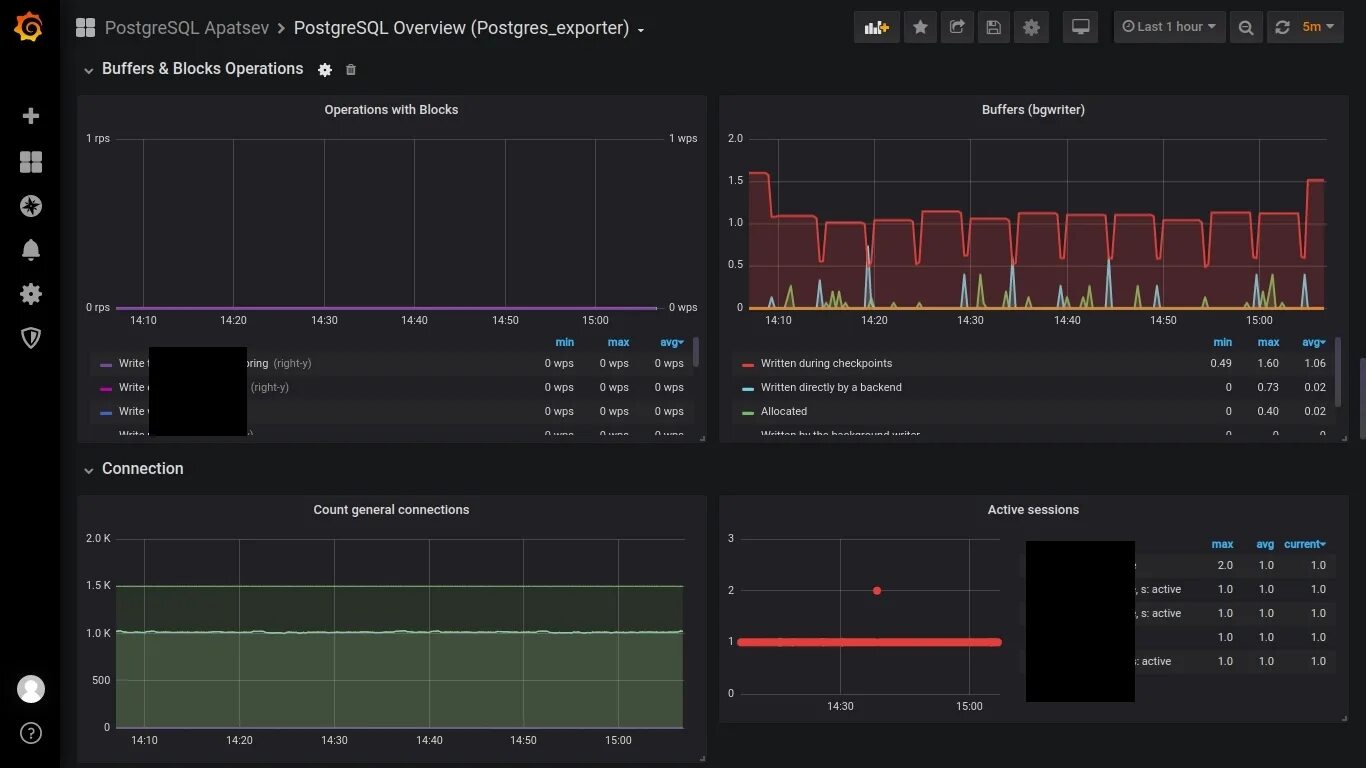The width and height of the screenshot is (1366, 768).
Task: Open the Configuration gear in the sidebar
Action: (x=30, y=294)
